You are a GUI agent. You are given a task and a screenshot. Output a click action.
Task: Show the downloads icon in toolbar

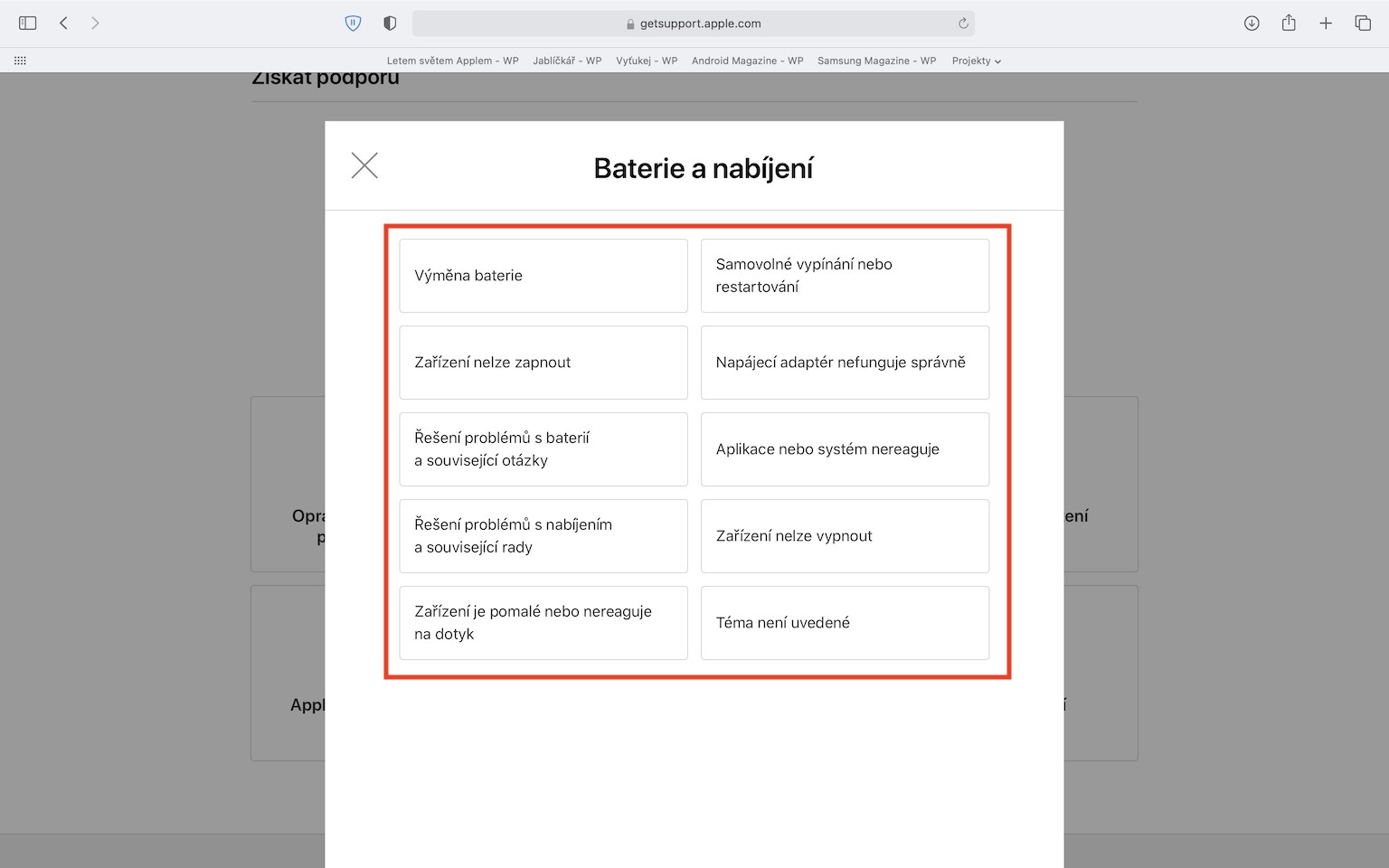(x=1252, y=24)
